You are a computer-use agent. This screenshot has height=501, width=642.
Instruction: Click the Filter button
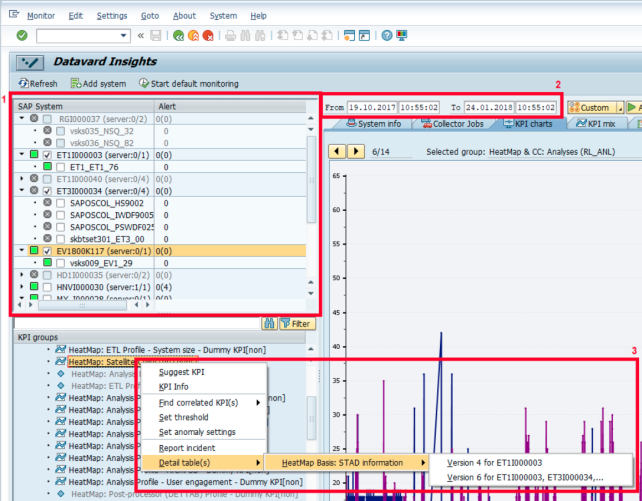297,324
